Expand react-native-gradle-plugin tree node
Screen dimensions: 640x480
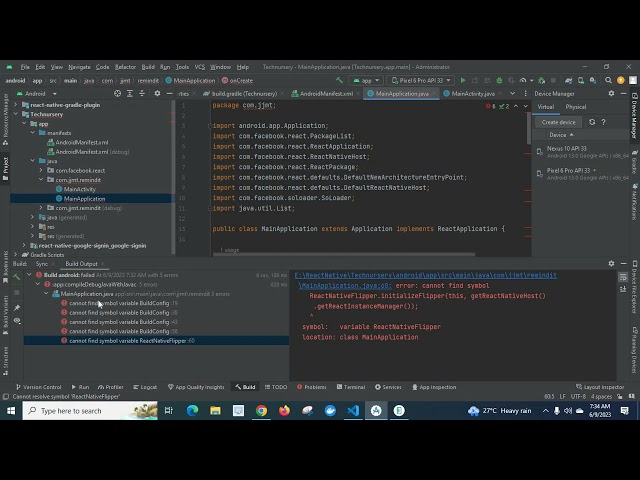[x=16, y=105]
